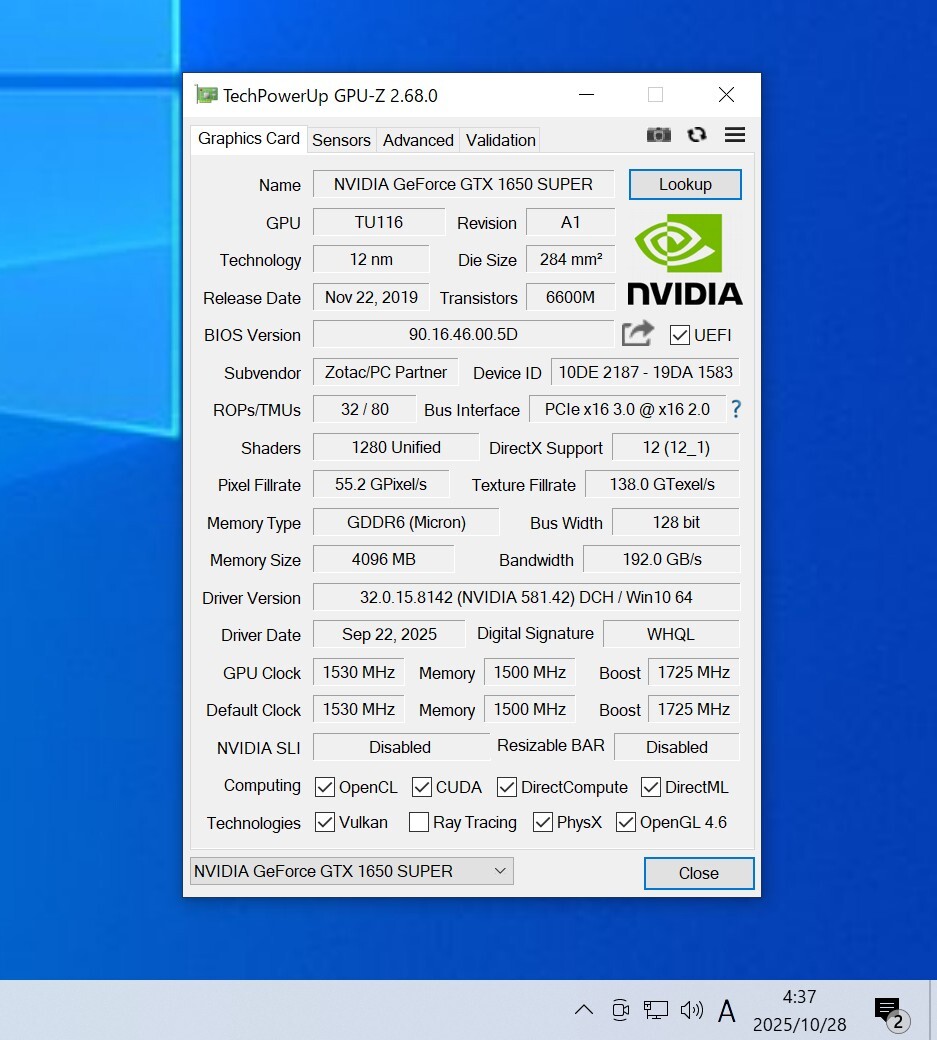This screenshot has width=937, height=1040.
Task: Click the Bus Interface question mark
Action: point(736,409)
